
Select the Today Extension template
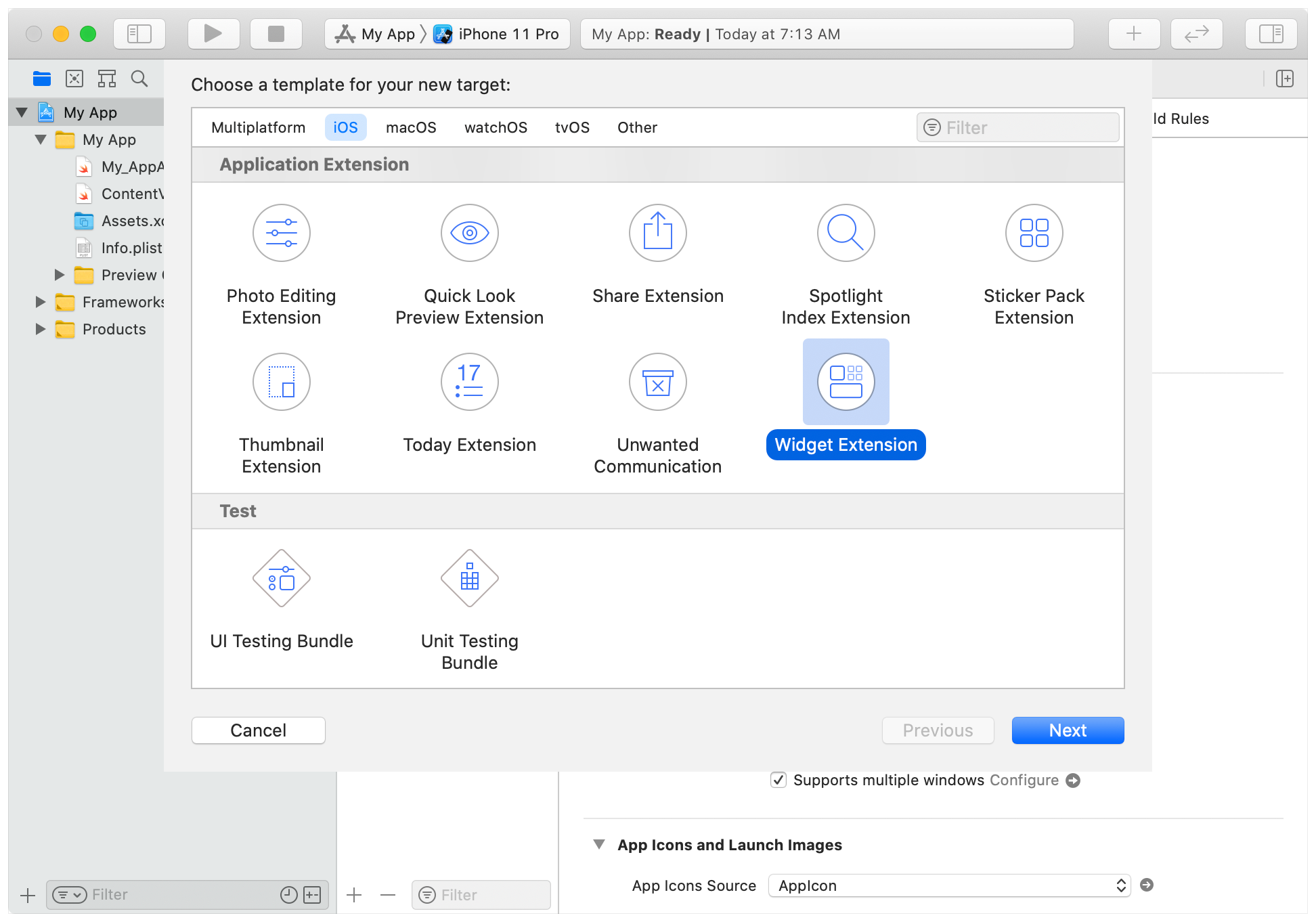tap(469, 406)
